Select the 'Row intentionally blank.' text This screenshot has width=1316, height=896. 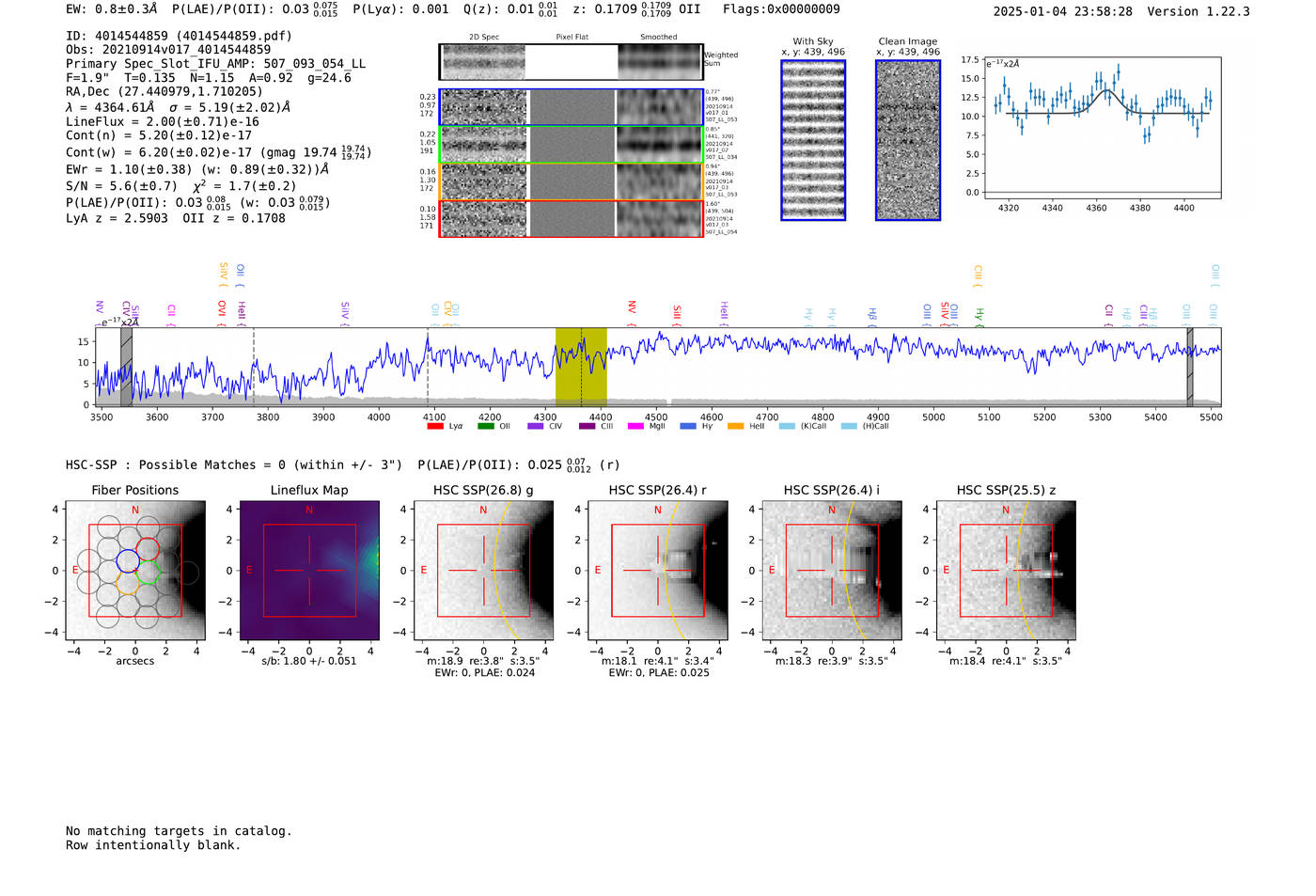coord(153,845)
